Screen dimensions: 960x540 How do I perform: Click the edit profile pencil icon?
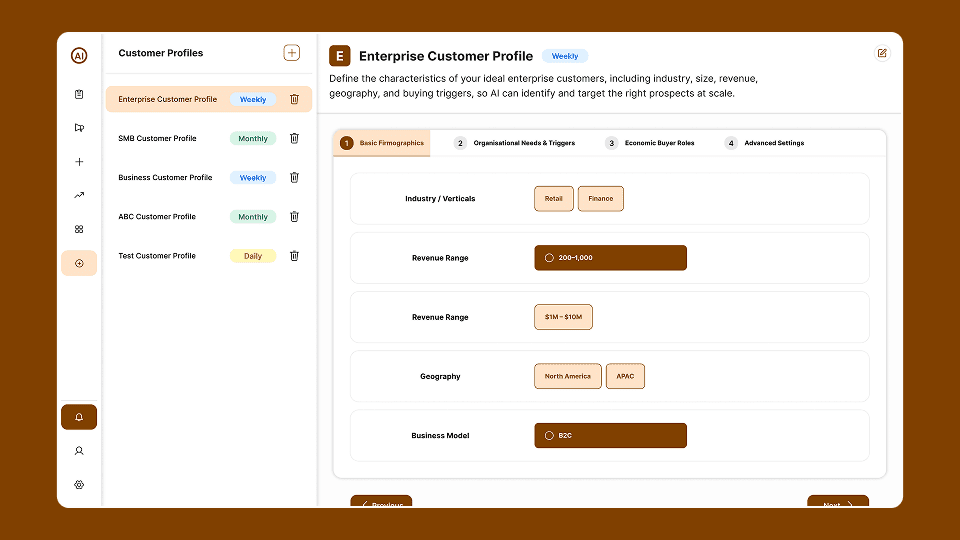coord(881,54)
